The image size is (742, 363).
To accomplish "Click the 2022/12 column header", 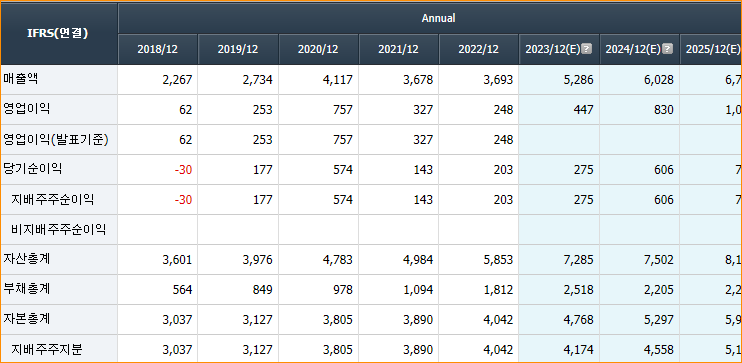I will point(478,49).
